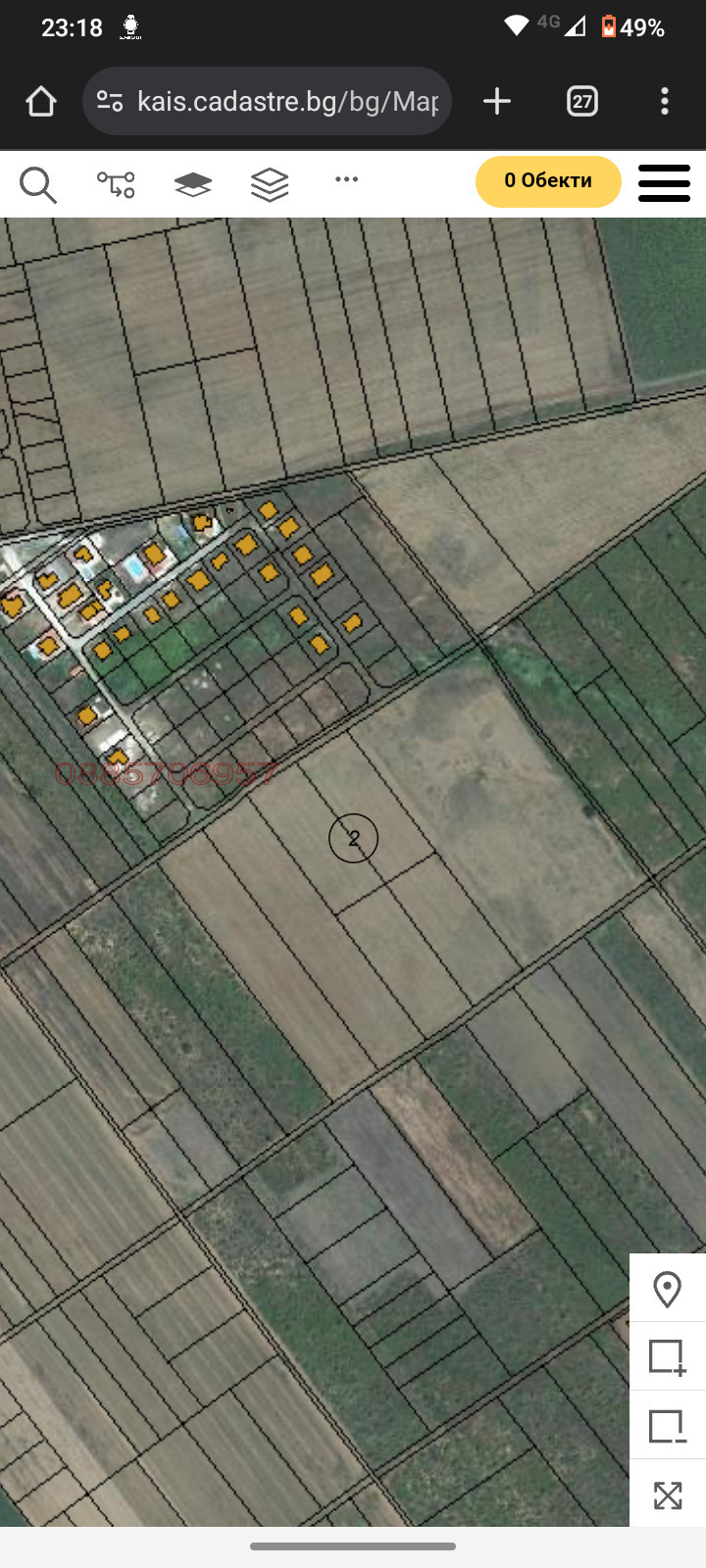706x1568 pixels.
Task: Tap the fullscreen expand arrows icon
Action: pyautogui.click(x=667, y=1494)
